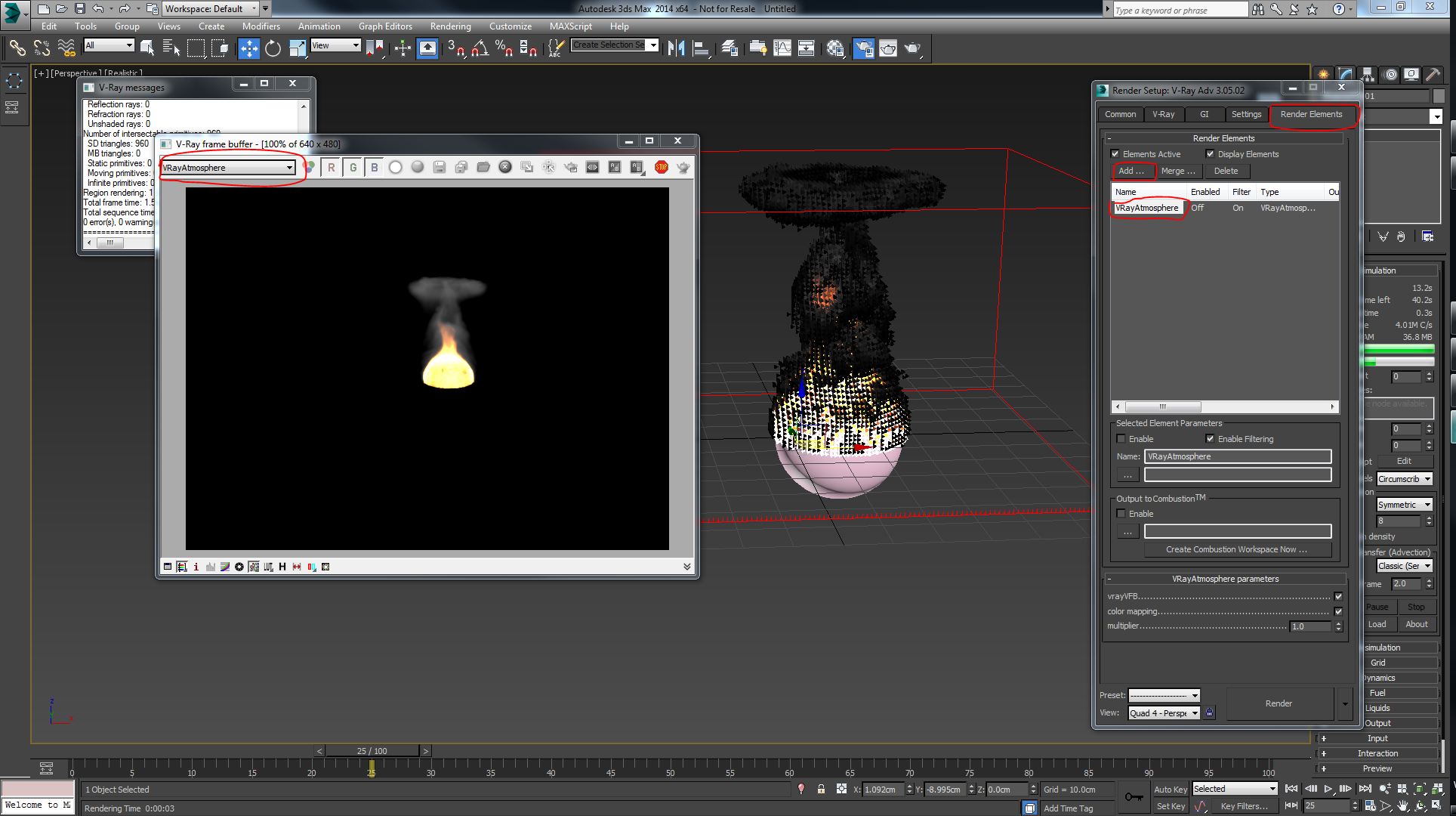Toggle Display Elements checkbox
The height and width of the screenshot is (816, 1456).
click(1211, 154)
